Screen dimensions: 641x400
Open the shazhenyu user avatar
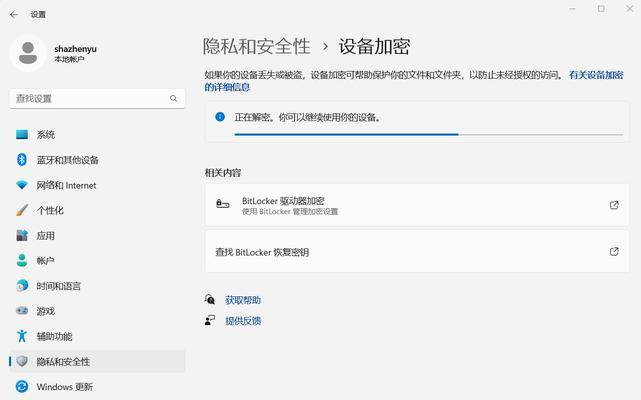click(x=28, y=53)
